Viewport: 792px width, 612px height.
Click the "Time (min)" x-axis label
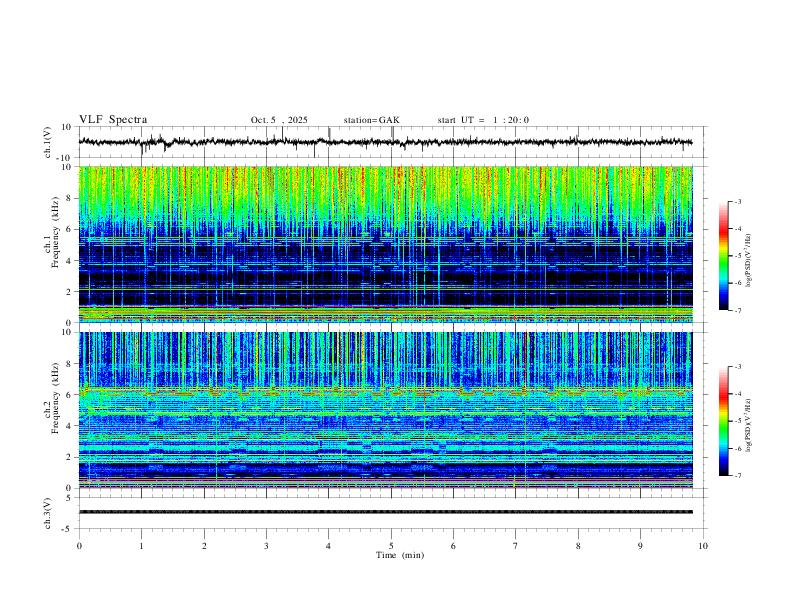(x=400, y=555)
